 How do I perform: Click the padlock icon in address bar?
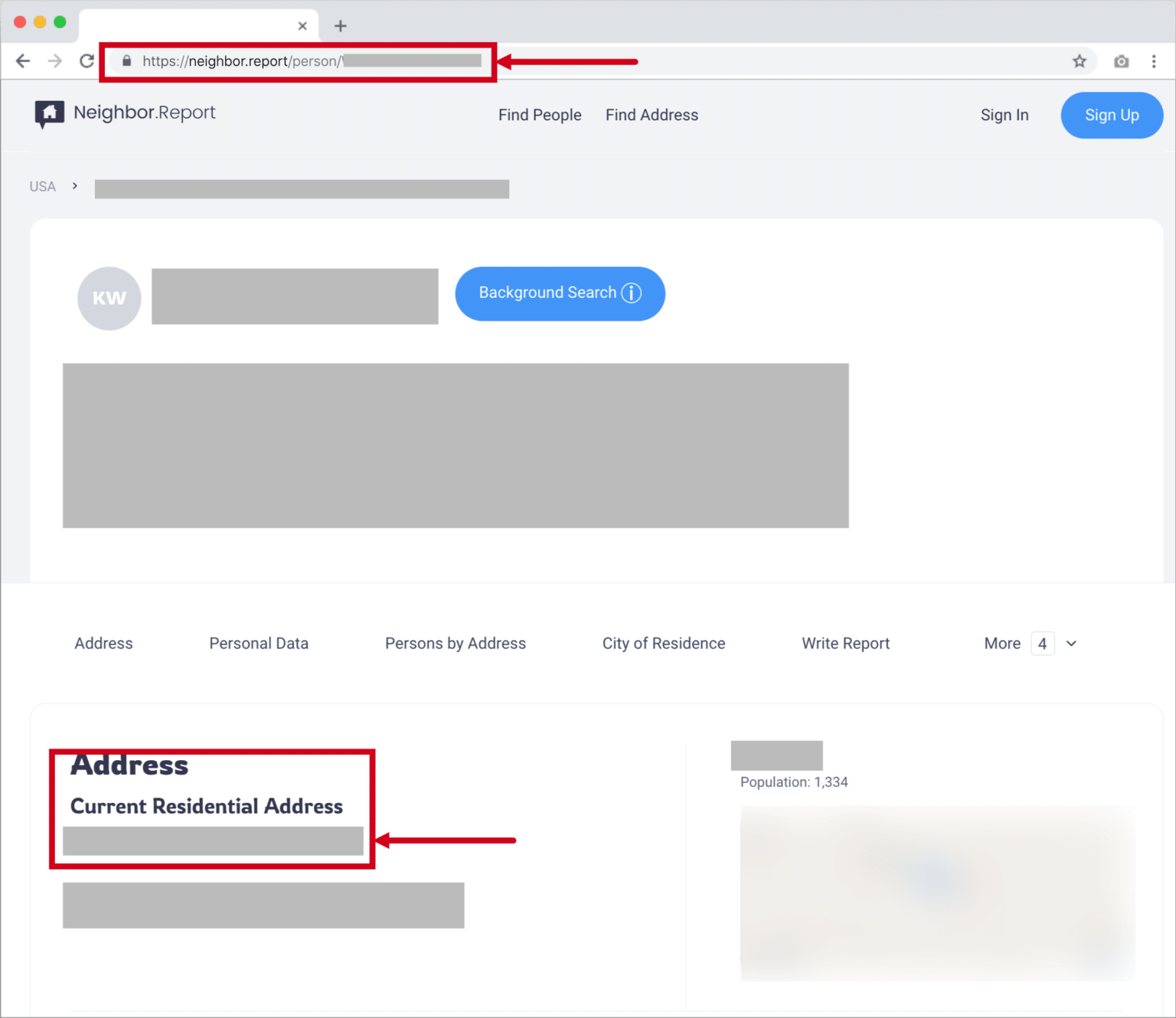click(127, 61)
